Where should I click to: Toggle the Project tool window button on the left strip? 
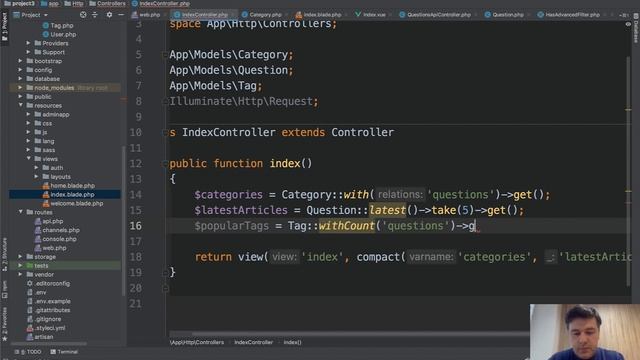[x=4, y=27]
